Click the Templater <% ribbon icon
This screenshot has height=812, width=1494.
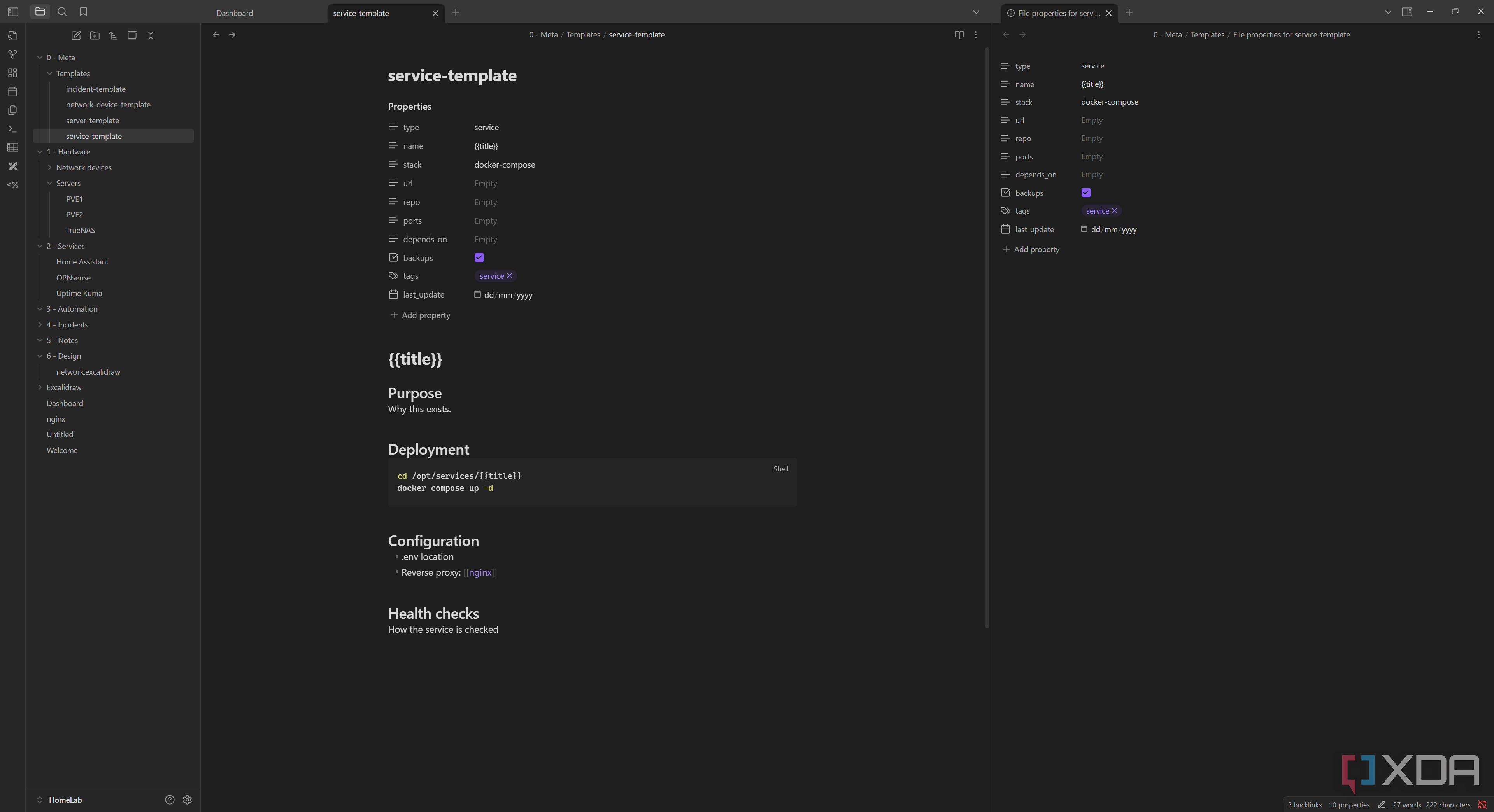pyautogui.click(x=13, y=185)
